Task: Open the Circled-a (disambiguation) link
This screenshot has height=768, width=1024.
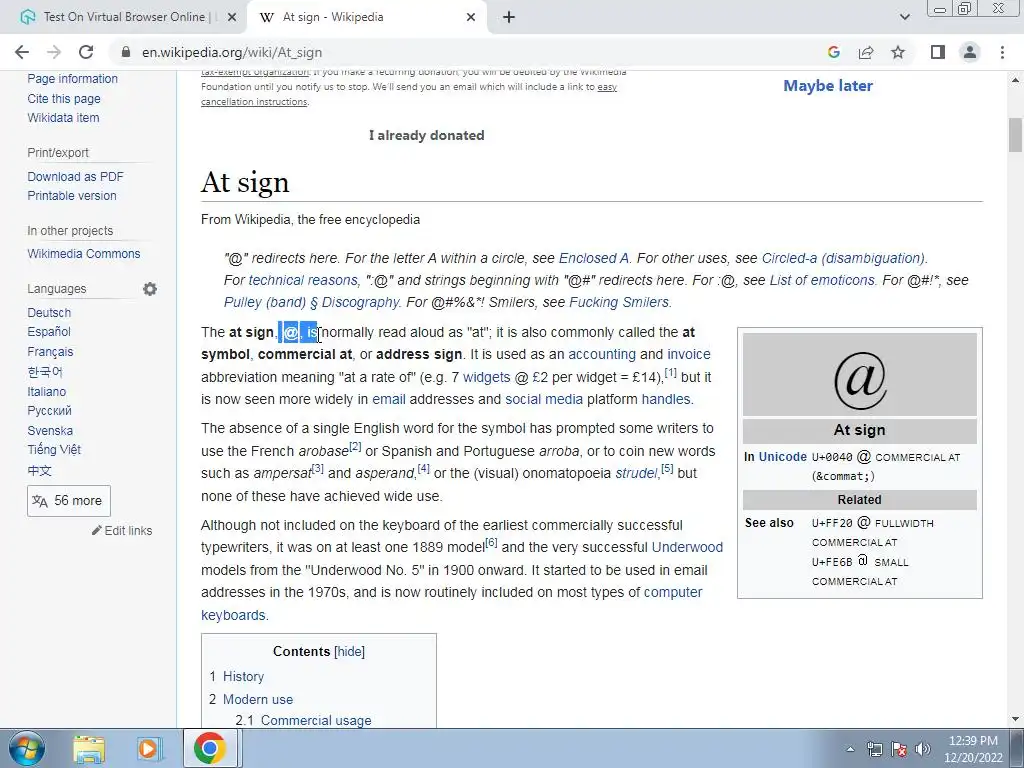Action: (843, 258)
